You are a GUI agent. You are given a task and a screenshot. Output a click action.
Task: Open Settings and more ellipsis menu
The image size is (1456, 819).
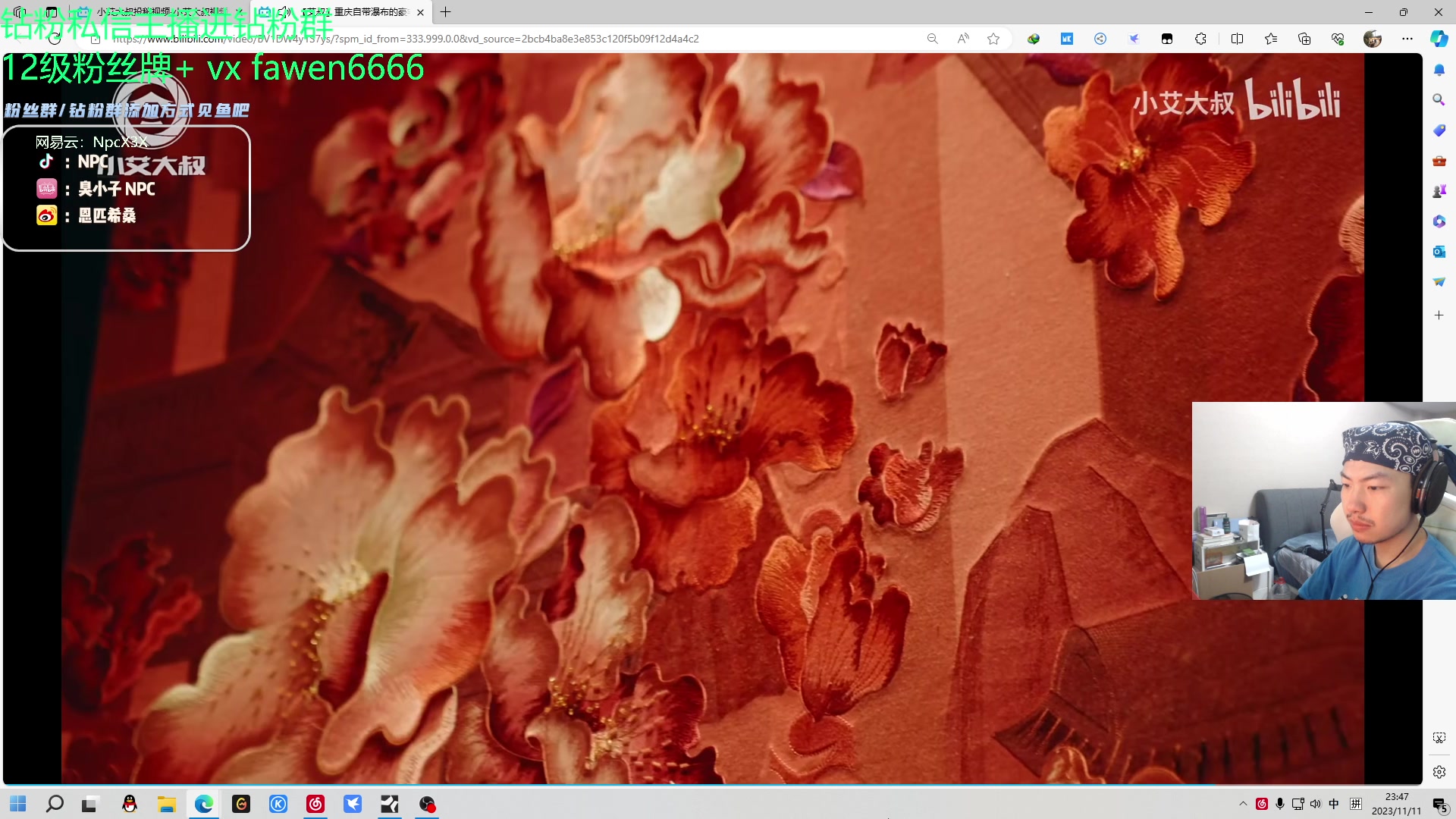tap(1407, 39)
